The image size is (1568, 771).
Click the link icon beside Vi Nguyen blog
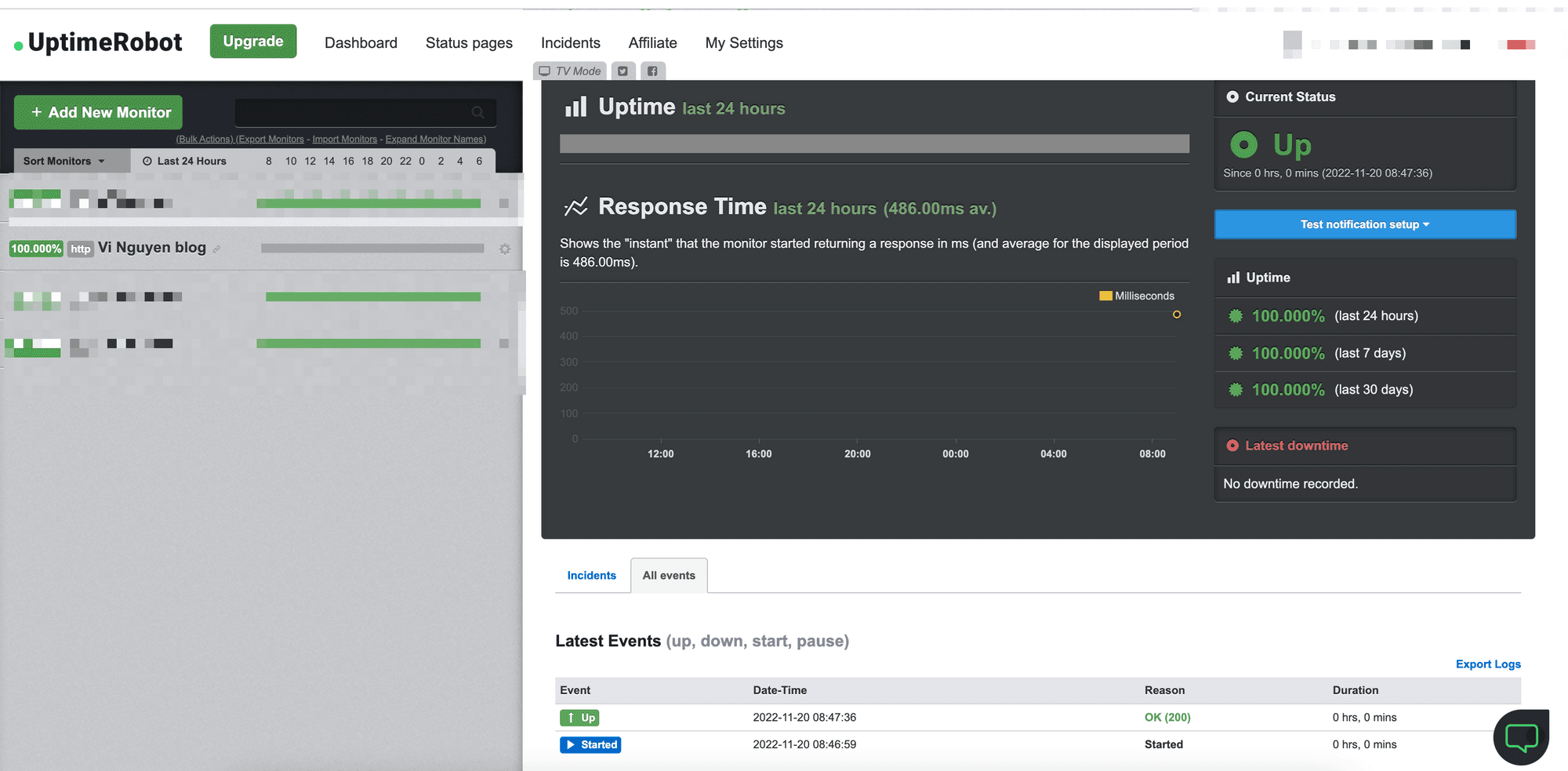pyautogui.click(x=216, y=249)
